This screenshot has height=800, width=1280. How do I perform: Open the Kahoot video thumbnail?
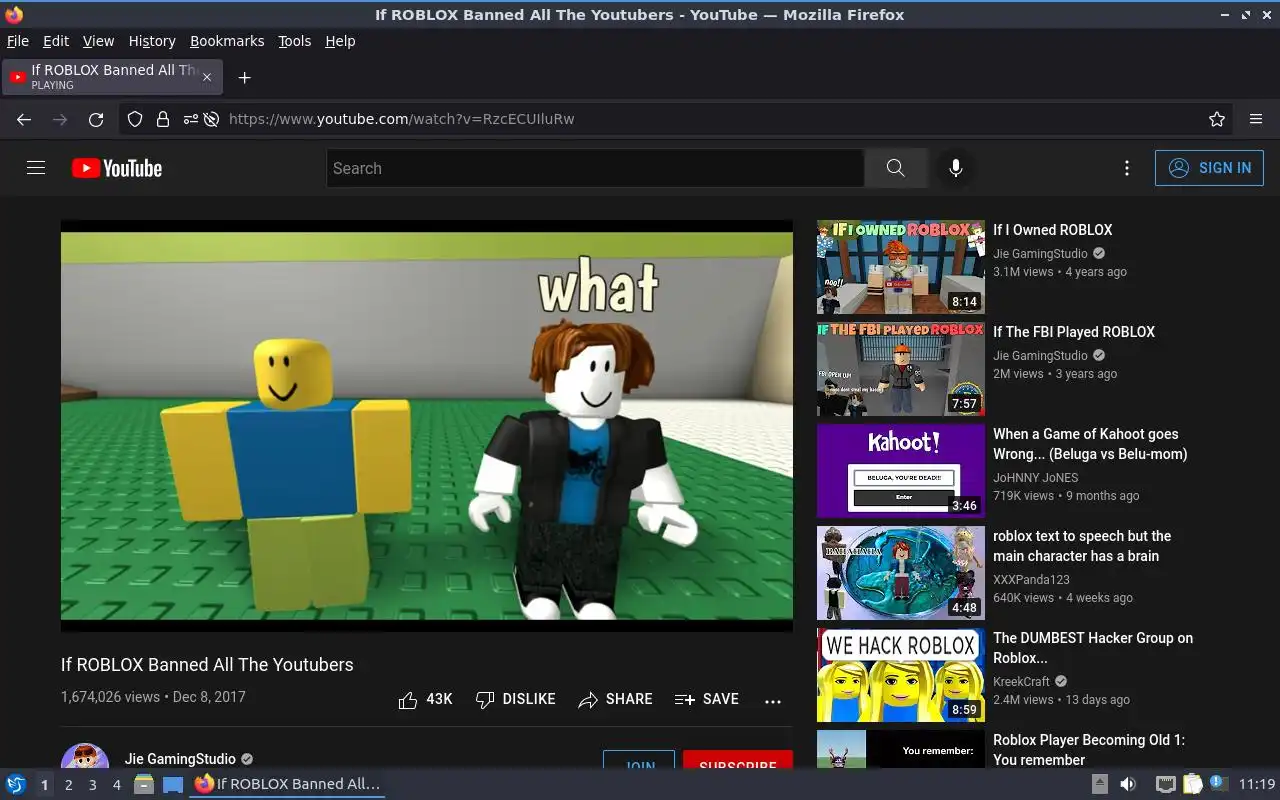(901, 471)
